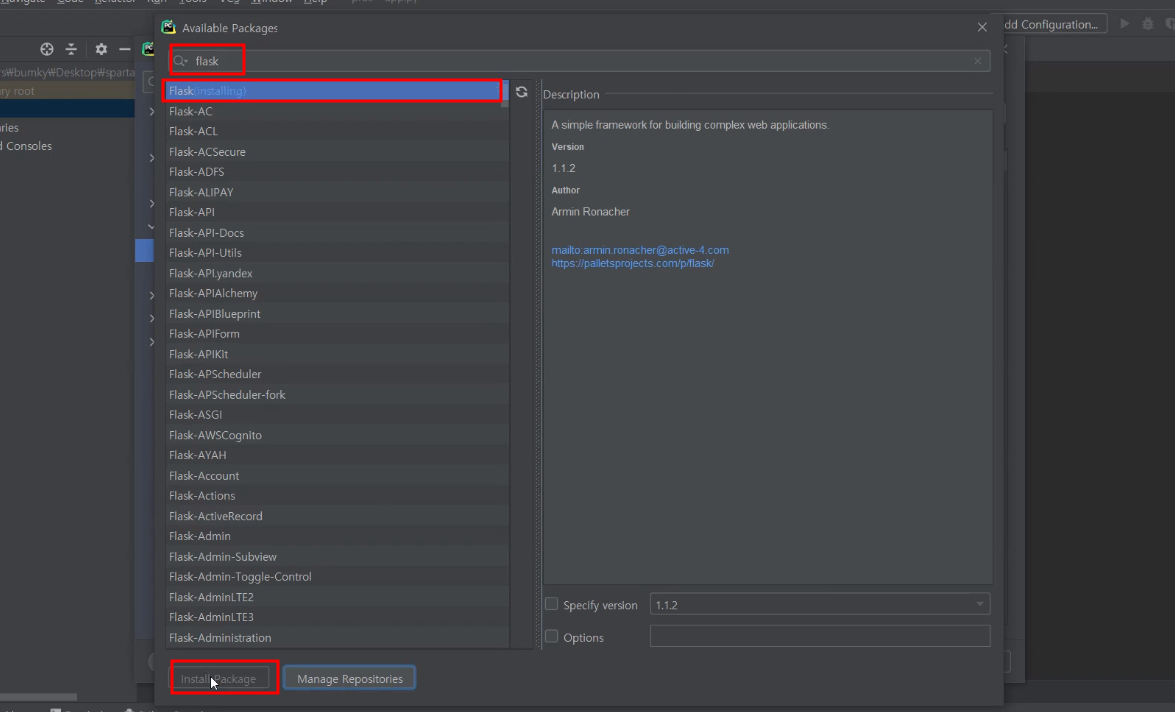The width and height of the screenshot is (1175, 712).
Task: Select the Flask-API.yandex package
Action: click(337, 273)
